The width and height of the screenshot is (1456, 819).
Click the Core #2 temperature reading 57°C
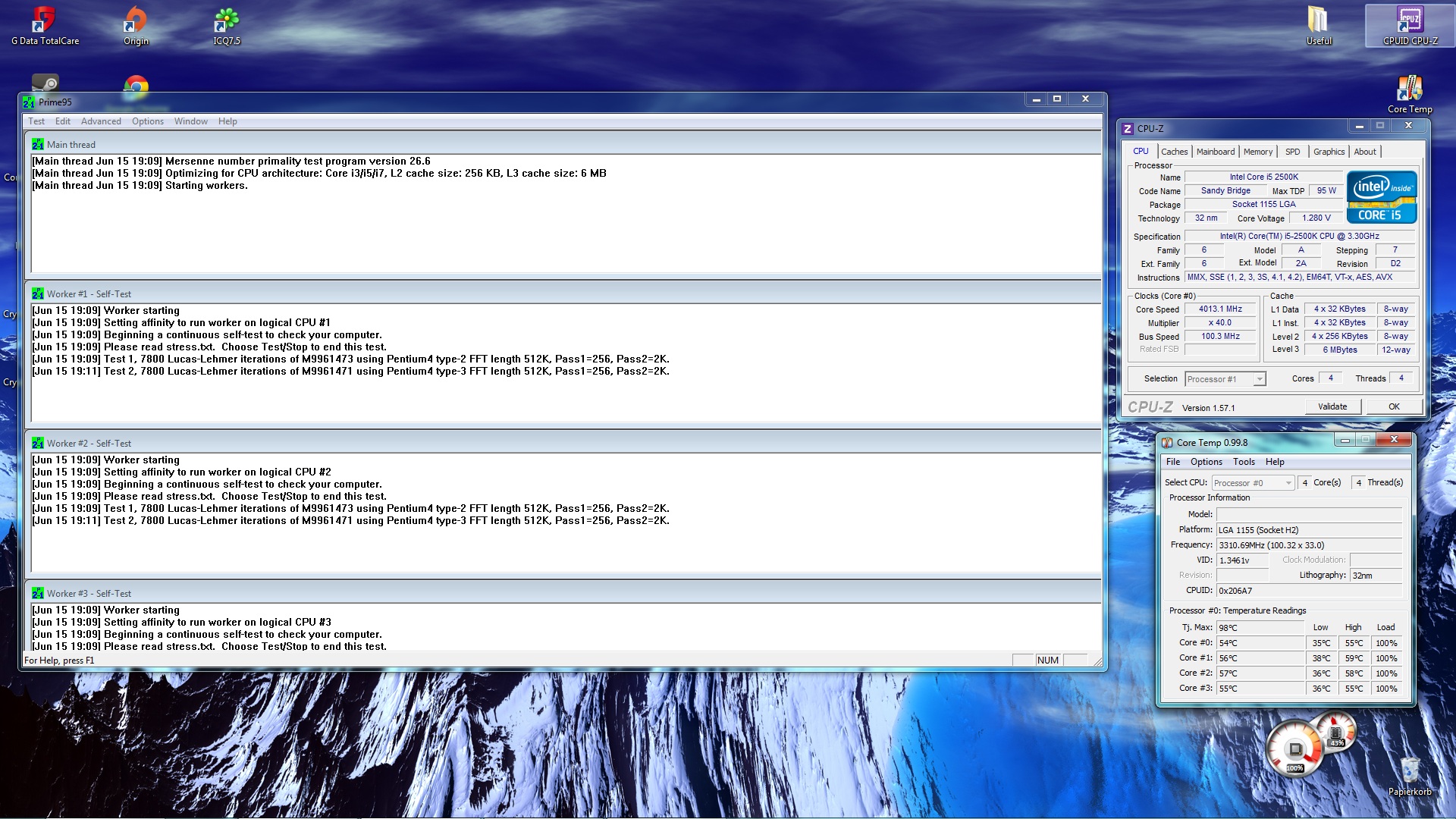[x=1260, y=673]
